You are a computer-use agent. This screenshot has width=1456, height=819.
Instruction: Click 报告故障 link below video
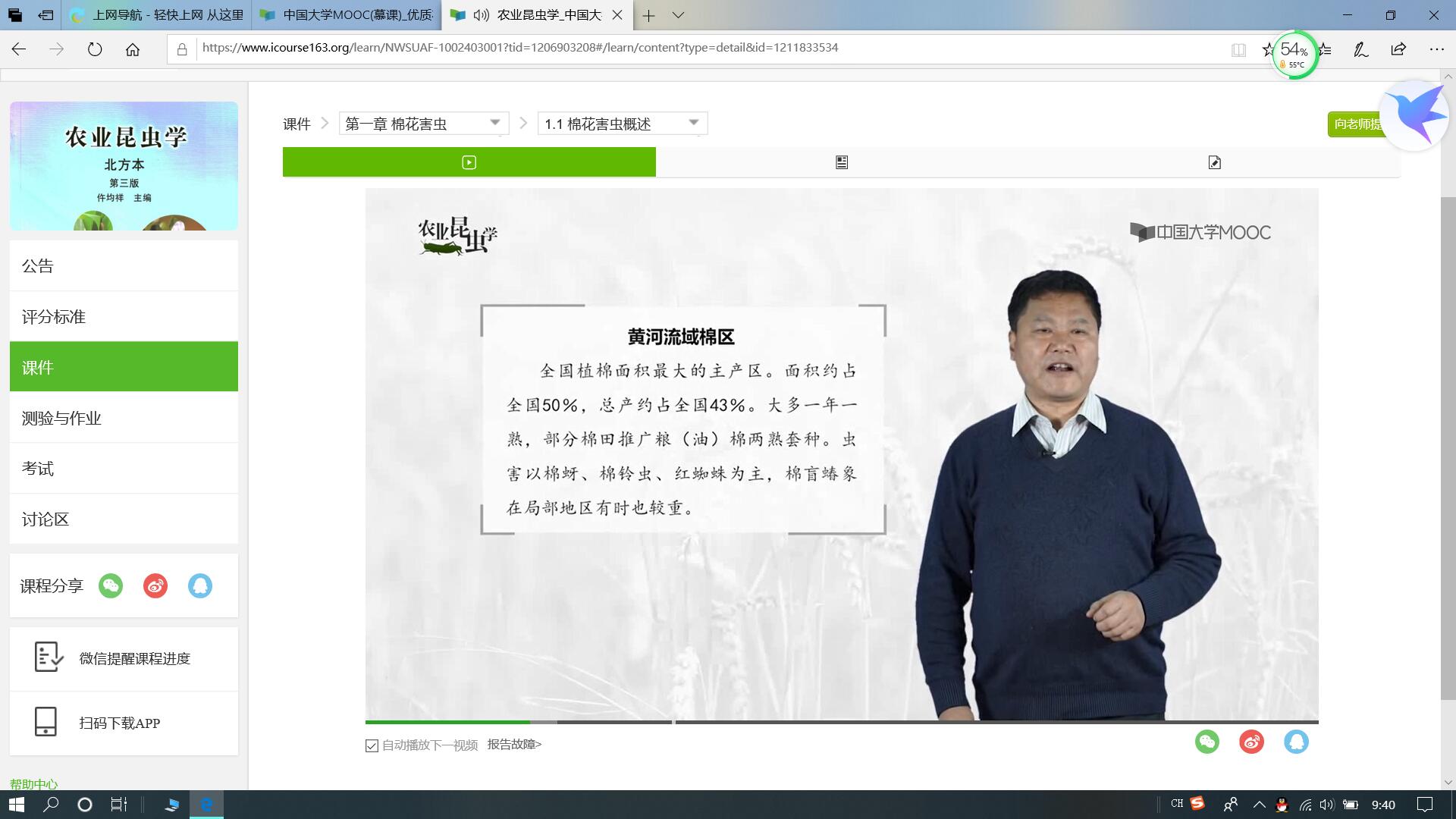click(514, 745)
